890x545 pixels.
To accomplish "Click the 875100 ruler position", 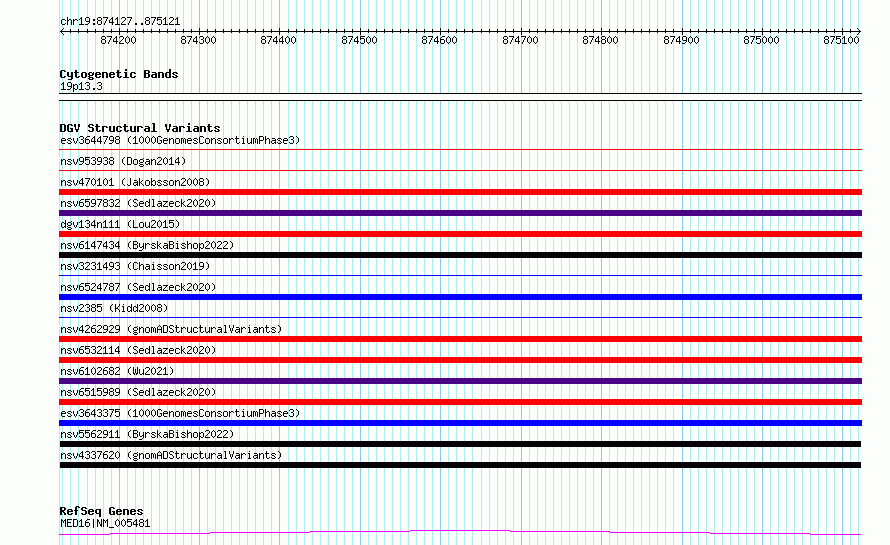I will [841, 40].
